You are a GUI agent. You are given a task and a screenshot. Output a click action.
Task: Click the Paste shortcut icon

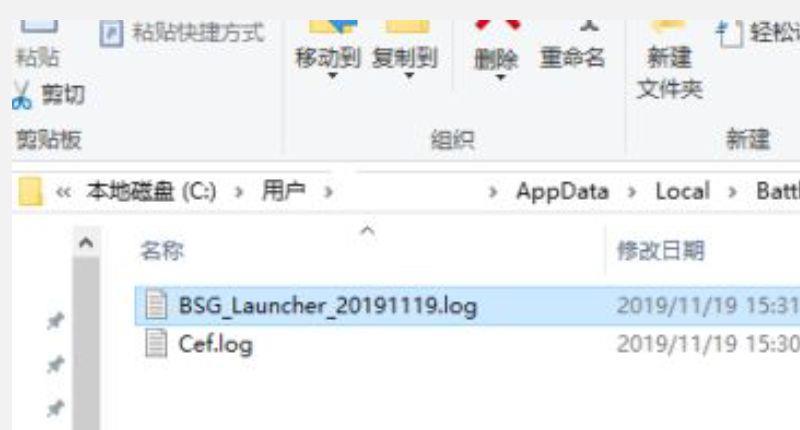click(x=111, y=33)
